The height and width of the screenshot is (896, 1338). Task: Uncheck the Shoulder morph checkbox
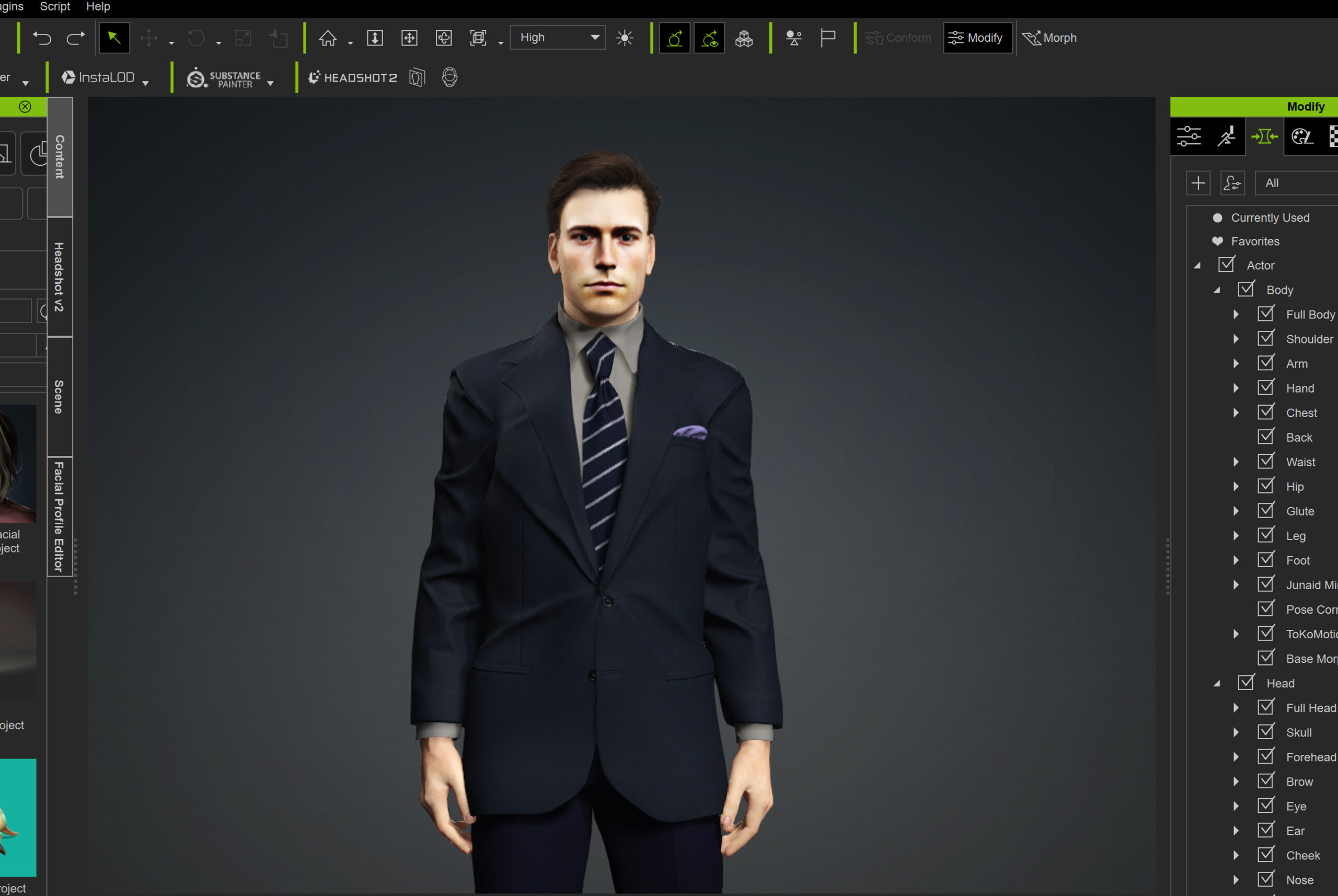coord(1265,339)
